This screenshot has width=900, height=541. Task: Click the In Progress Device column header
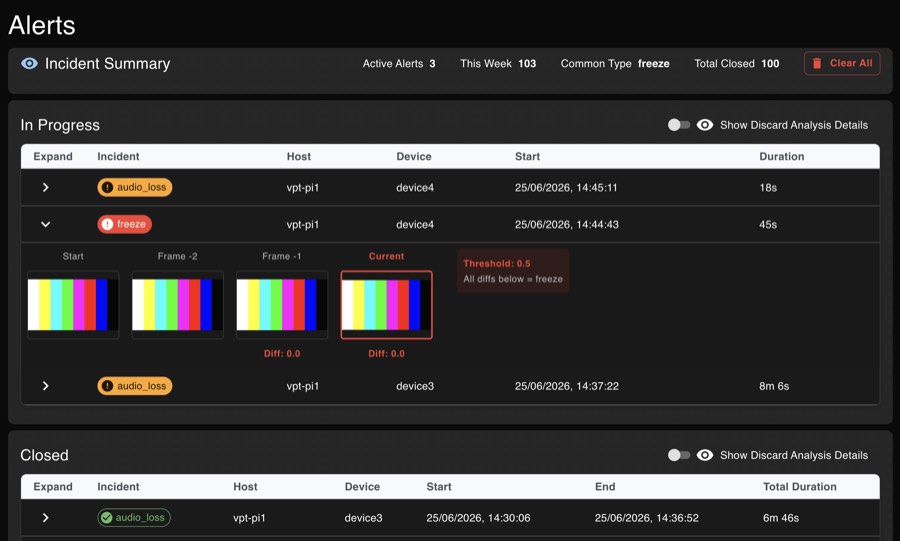pos(413,157)
